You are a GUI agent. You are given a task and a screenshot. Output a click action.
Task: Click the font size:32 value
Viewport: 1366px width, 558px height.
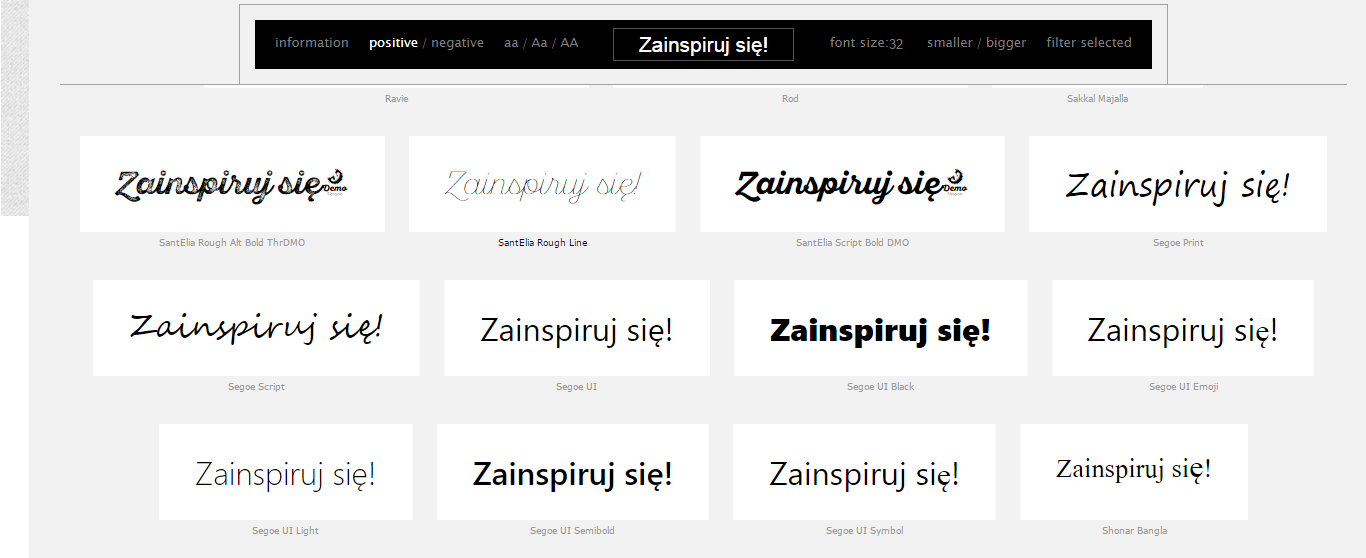click(866, 43)
